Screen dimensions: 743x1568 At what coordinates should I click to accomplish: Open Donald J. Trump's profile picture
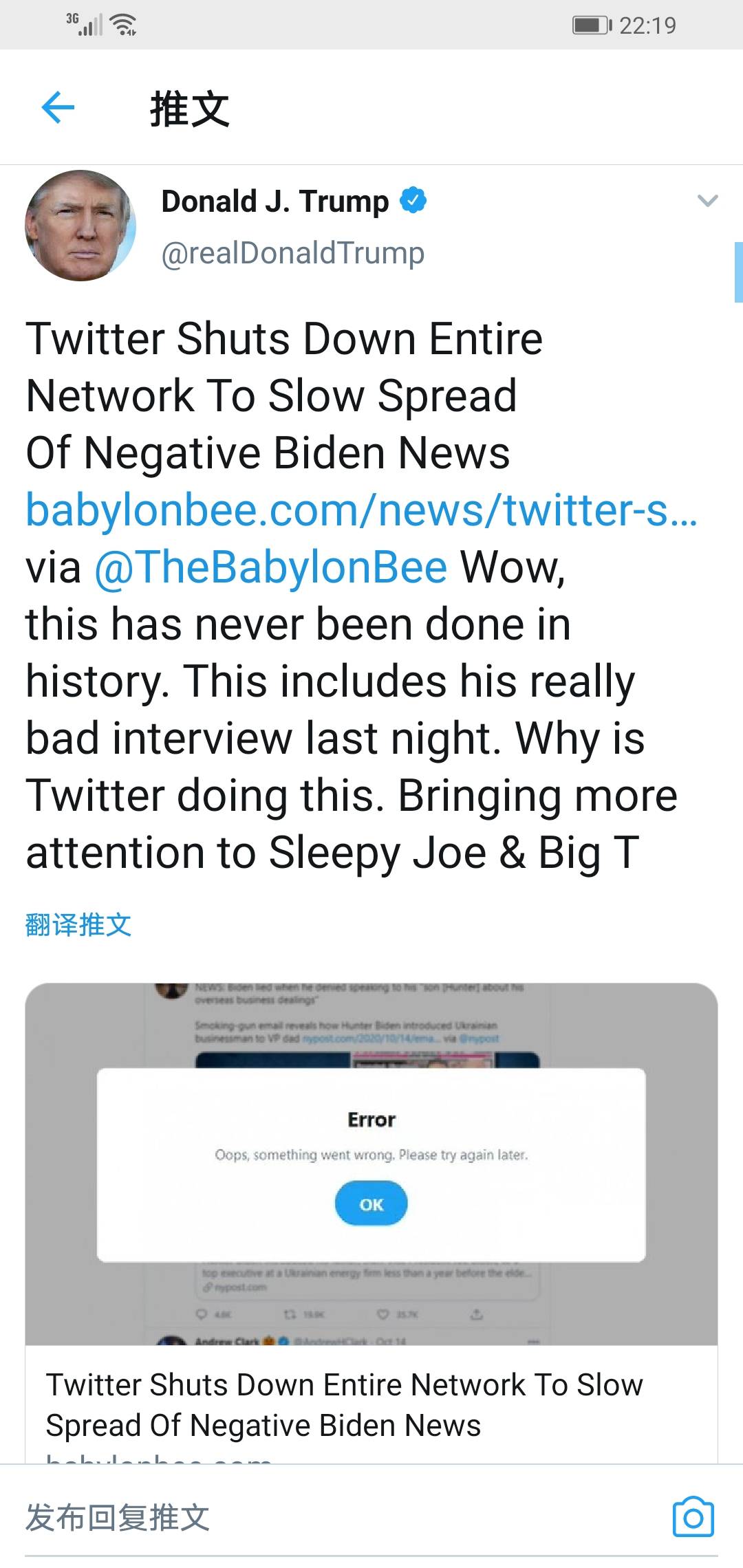point(80,226)
